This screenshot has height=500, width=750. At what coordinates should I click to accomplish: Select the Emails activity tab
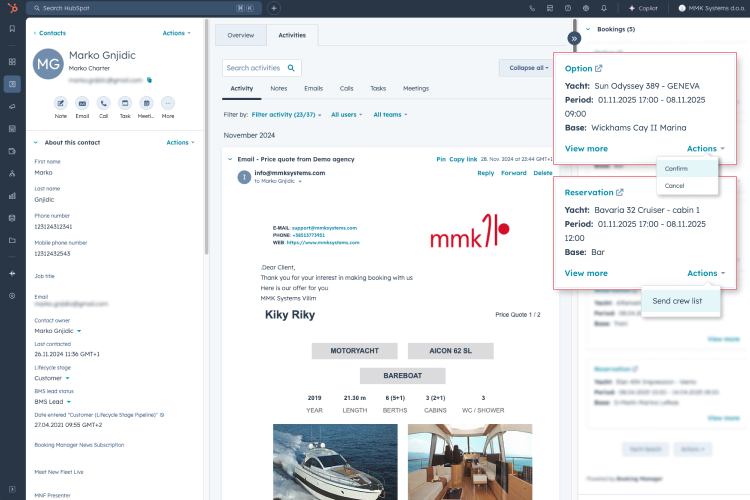(314, 89)
